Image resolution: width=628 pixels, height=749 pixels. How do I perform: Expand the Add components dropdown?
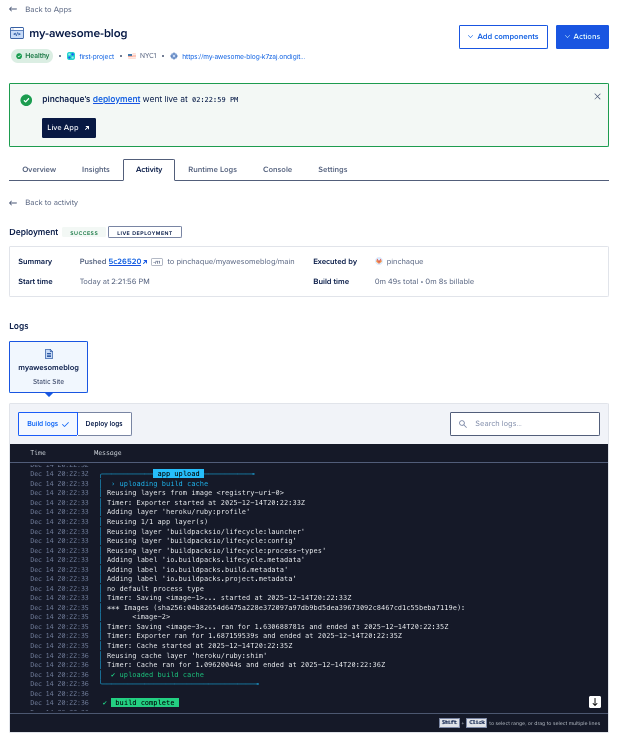(x=503, y=37)
